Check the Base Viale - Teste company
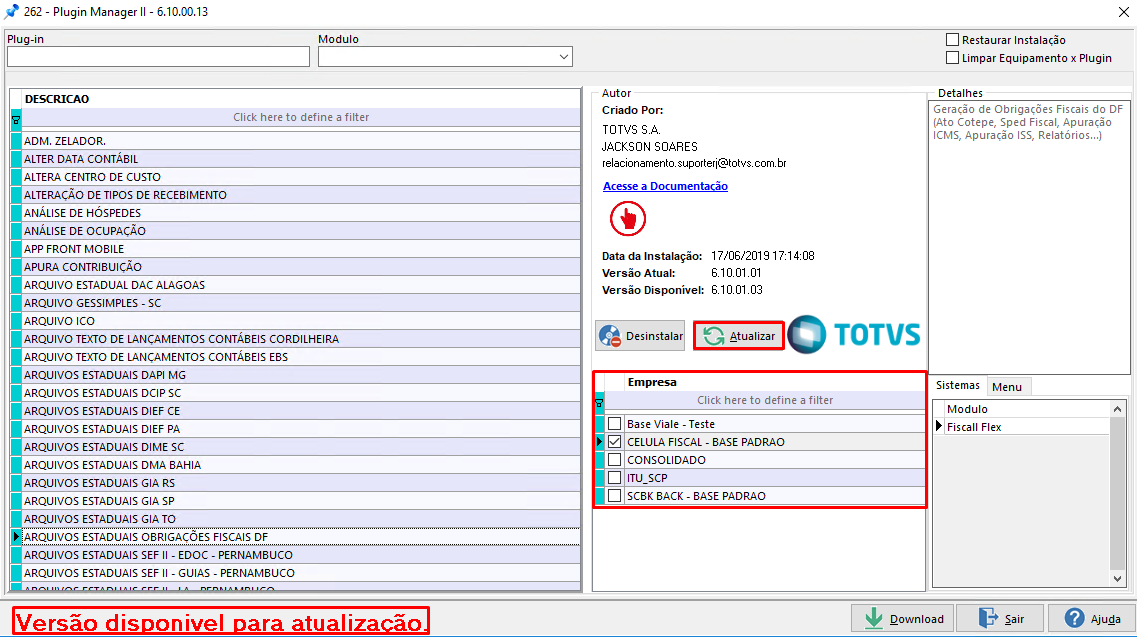This screenshot has width=1137, height=637. 614,424
